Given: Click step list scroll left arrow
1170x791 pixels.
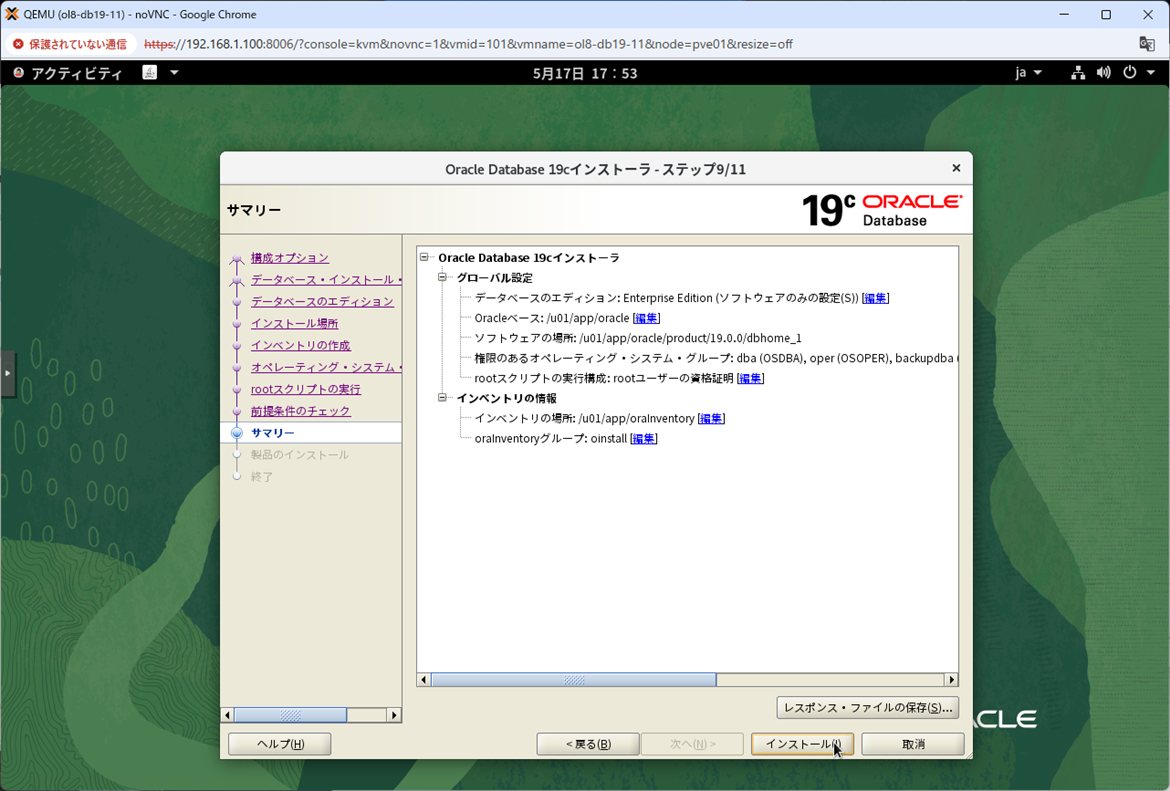Looking at the screenshot, I should (x=228, y=715).
